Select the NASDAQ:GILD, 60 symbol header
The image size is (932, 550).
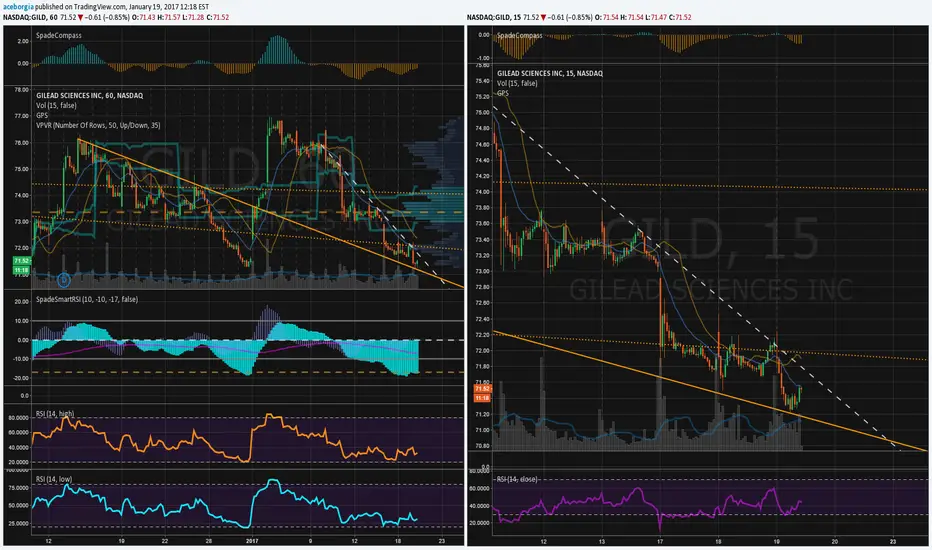click(30, 17)
